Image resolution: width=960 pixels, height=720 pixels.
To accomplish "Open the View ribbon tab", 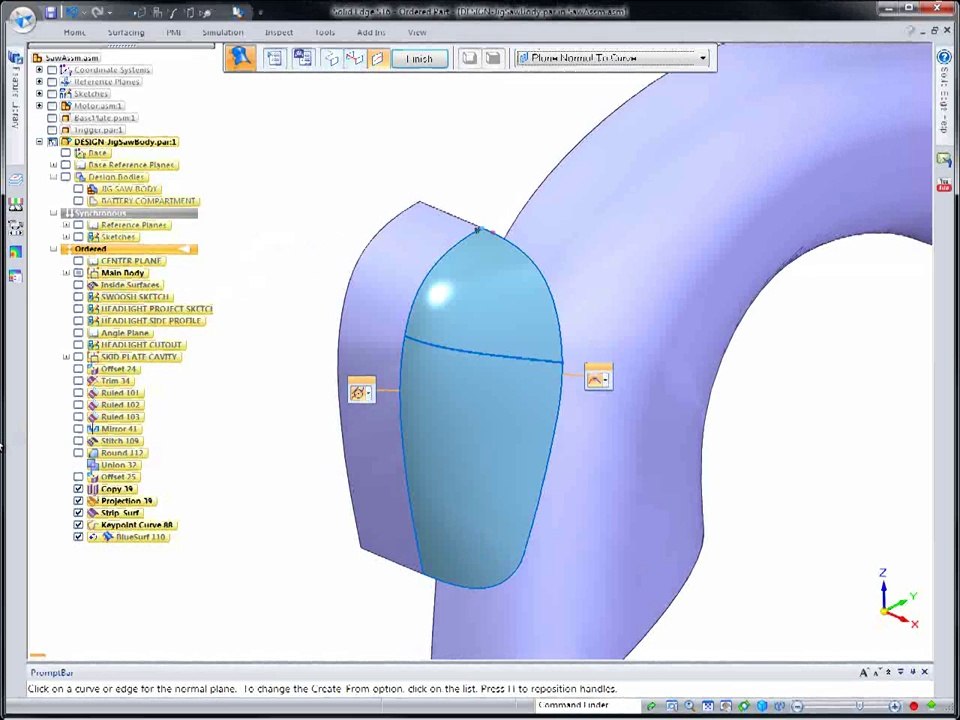I will pos(417,32).
